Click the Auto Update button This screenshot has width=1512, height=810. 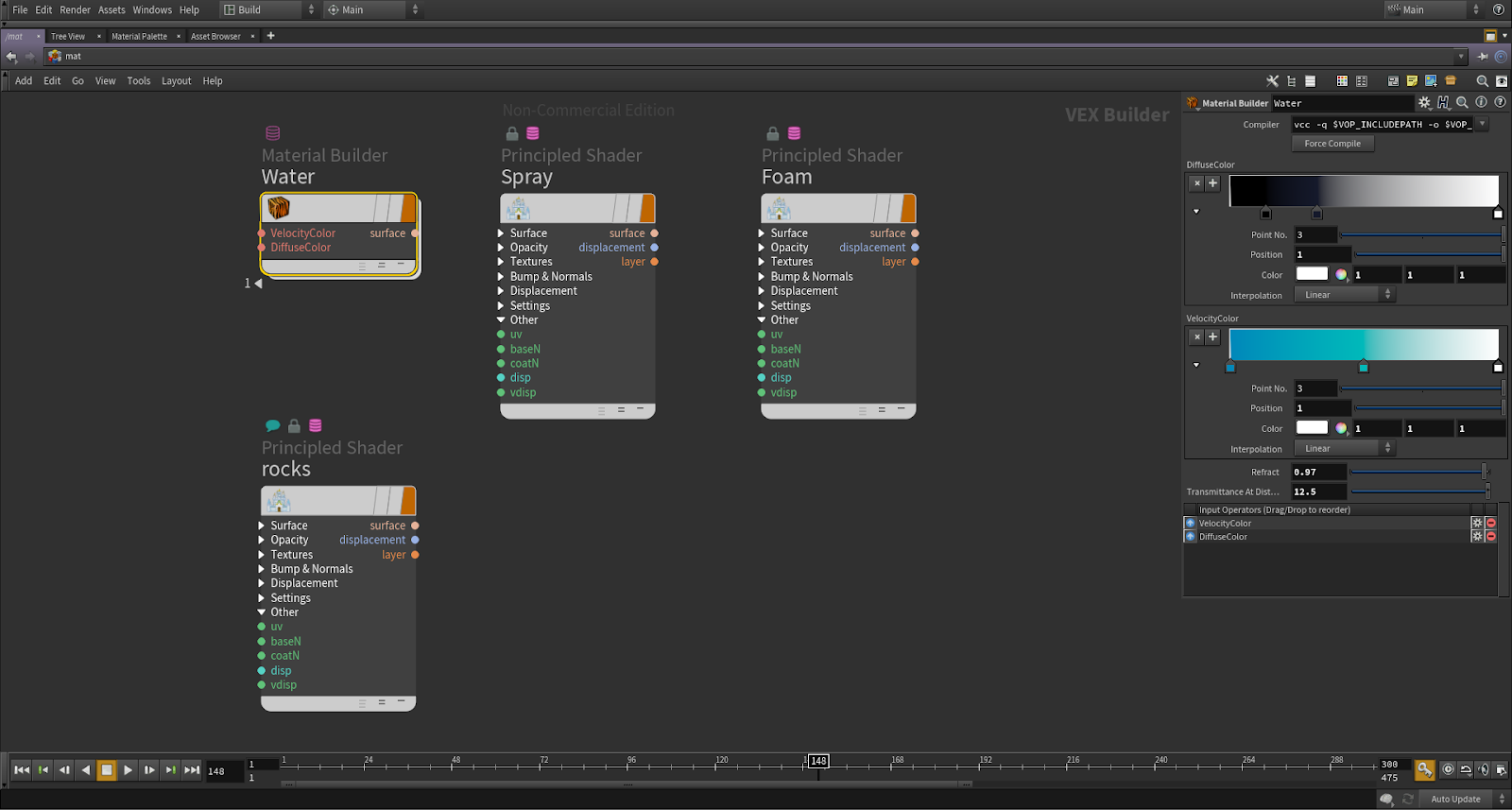[1455, 799]
